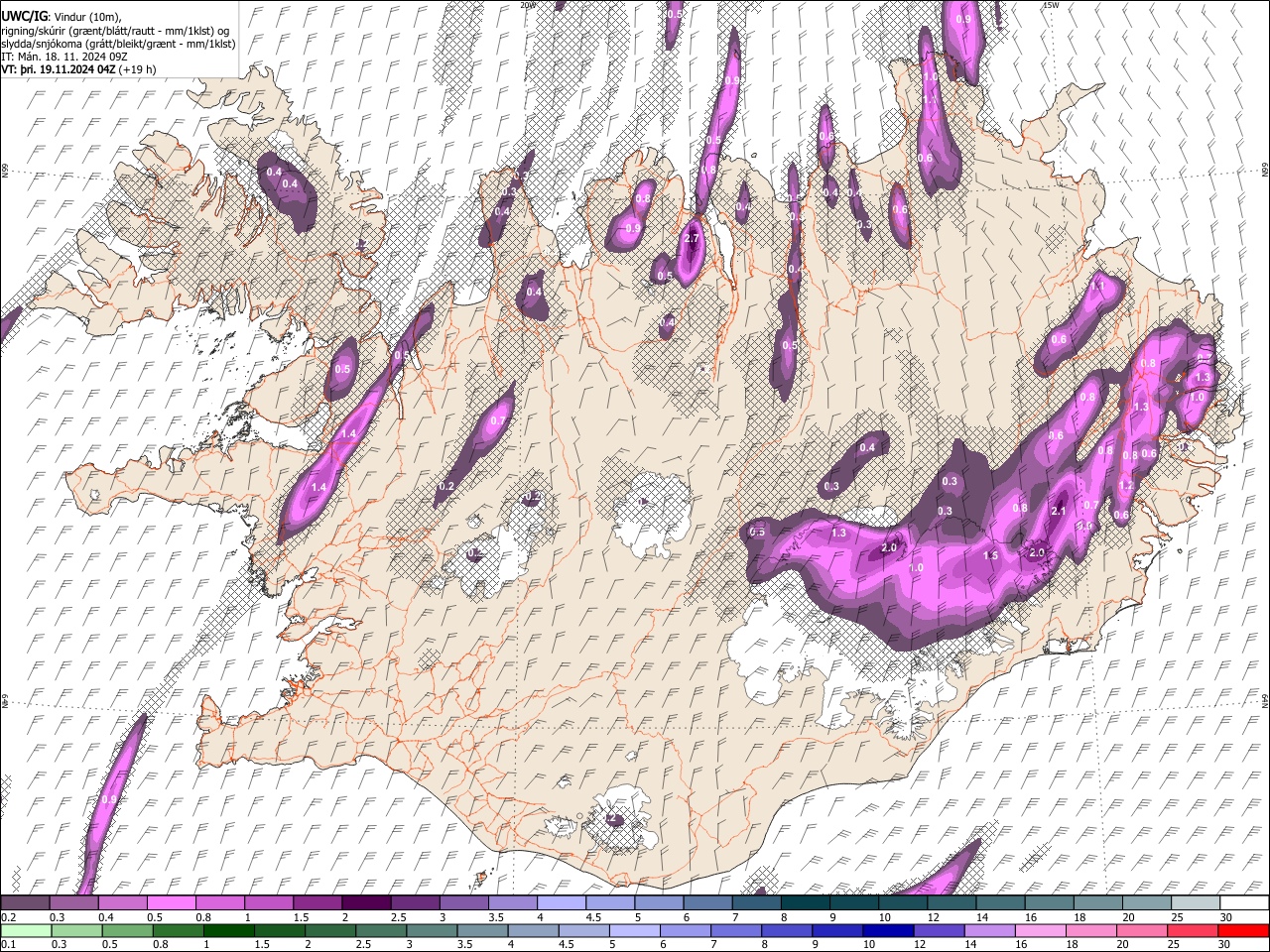The height and width of the screenshot is (952, 1270).
Task: Click the 'Vindur (10m)' header label
Action: tap(86, 17)
